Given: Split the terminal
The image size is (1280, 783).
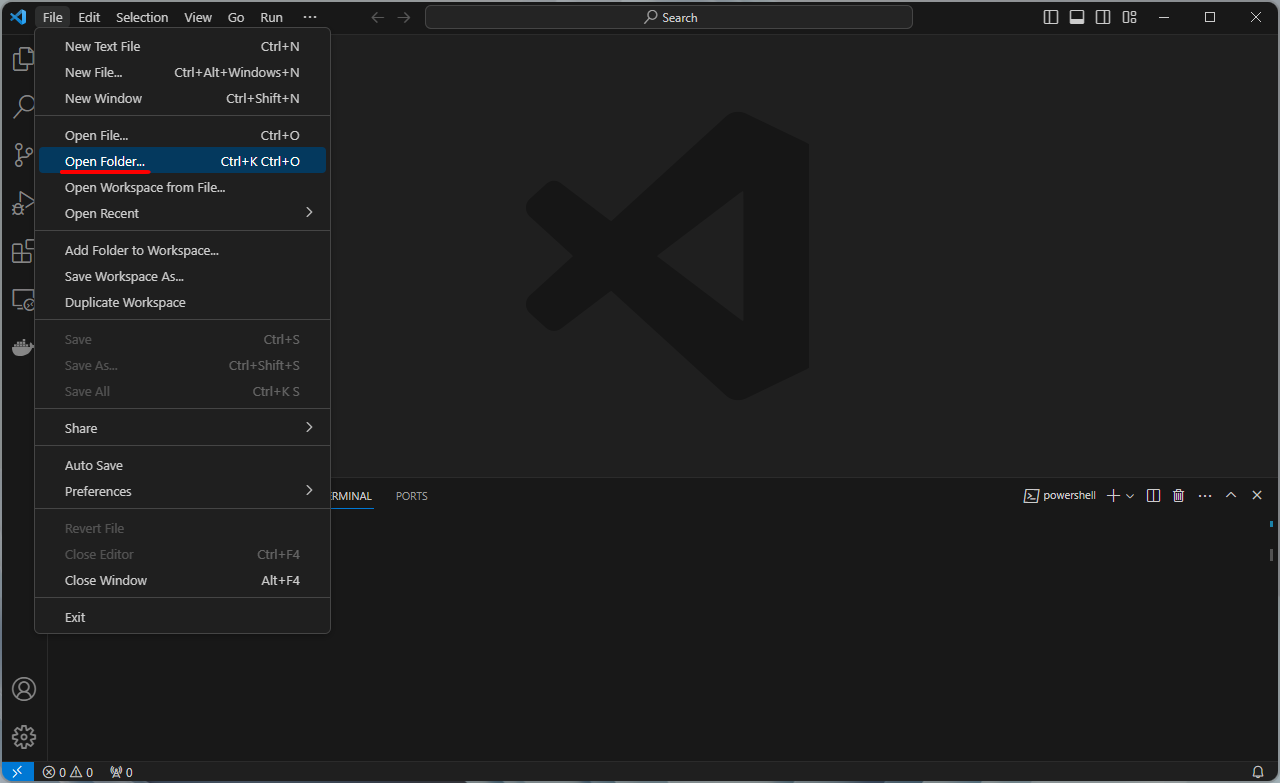Looking at the screenshot, I should [1153, 495].
